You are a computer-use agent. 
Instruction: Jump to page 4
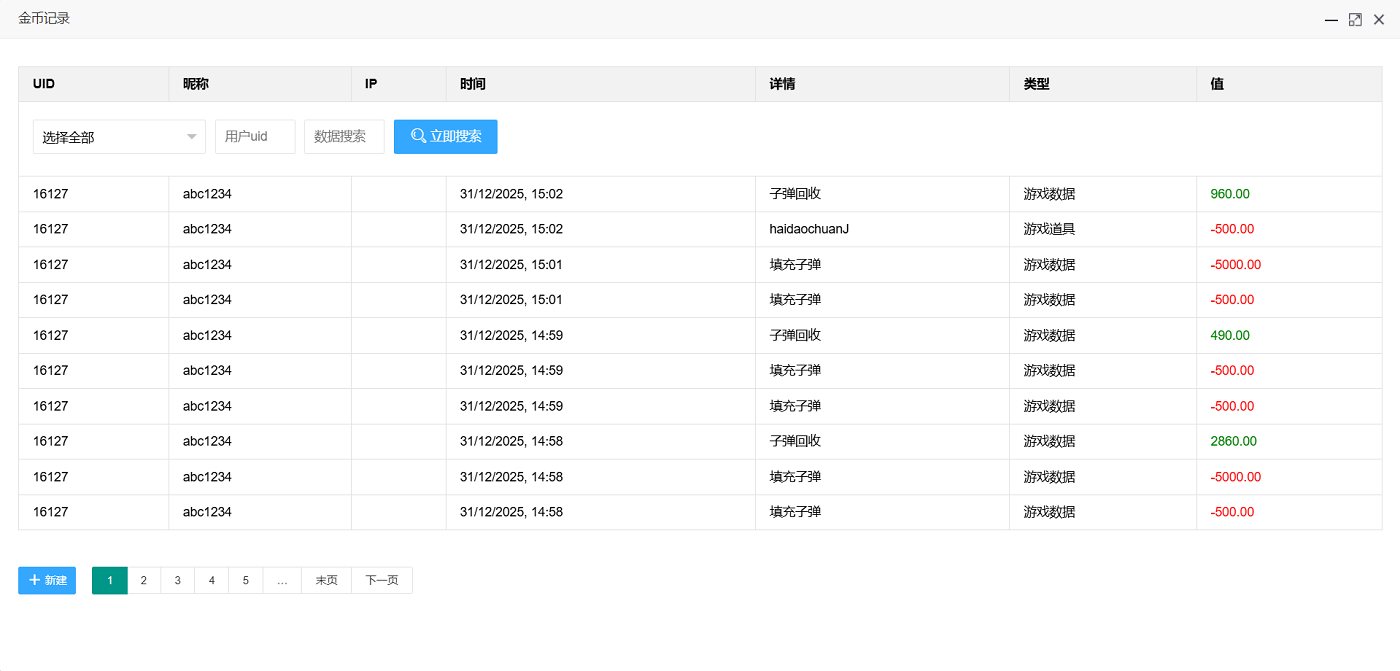(211, 581)
